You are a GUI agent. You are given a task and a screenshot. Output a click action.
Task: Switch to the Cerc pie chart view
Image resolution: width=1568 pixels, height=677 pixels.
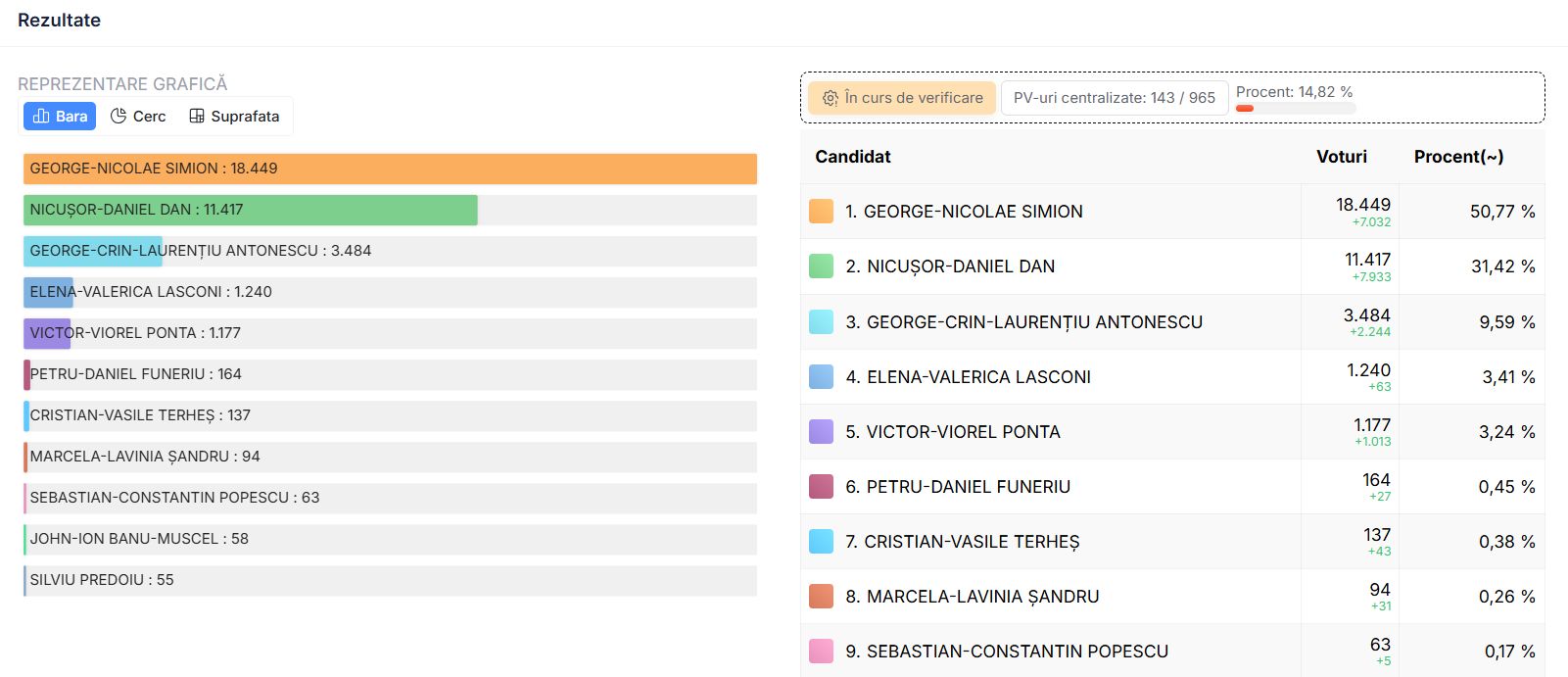(138, 116)
